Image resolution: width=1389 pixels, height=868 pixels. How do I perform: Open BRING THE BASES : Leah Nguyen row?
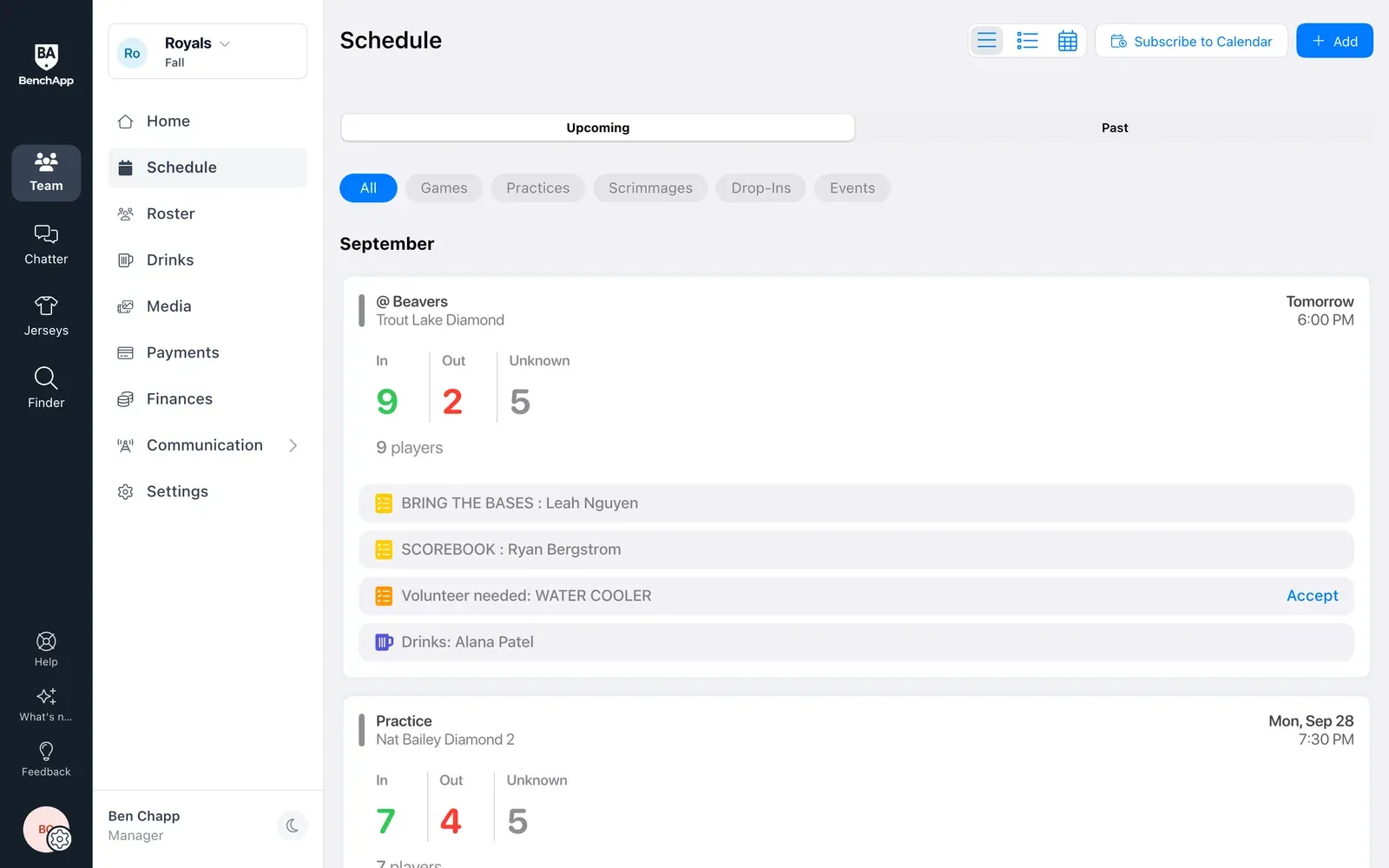pos(856,503)
